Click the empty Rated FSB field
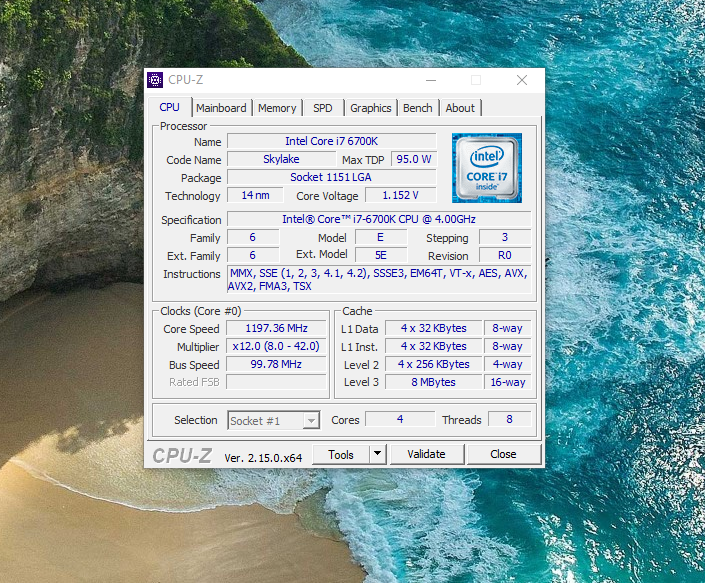 (x=276, y=382)
